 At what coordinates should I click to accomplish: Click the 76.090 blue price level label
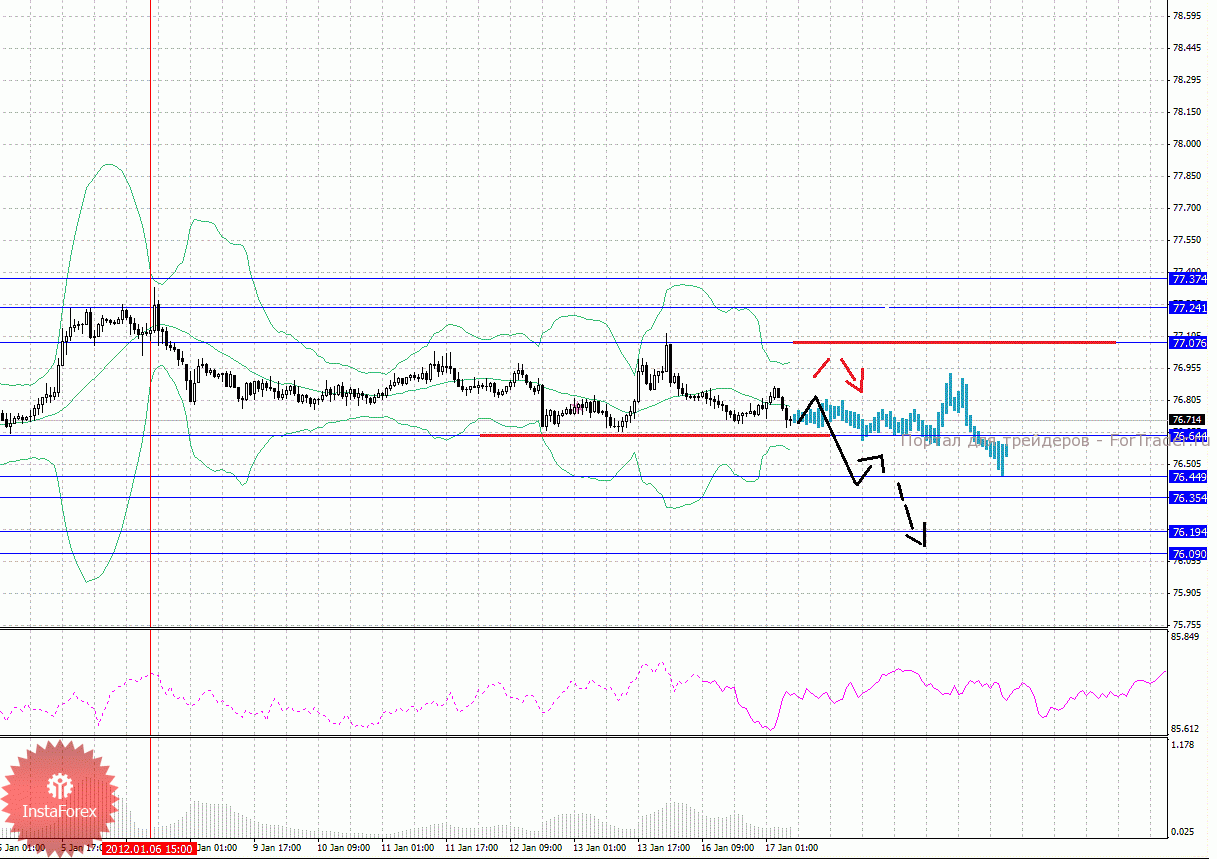[1189, 554]
